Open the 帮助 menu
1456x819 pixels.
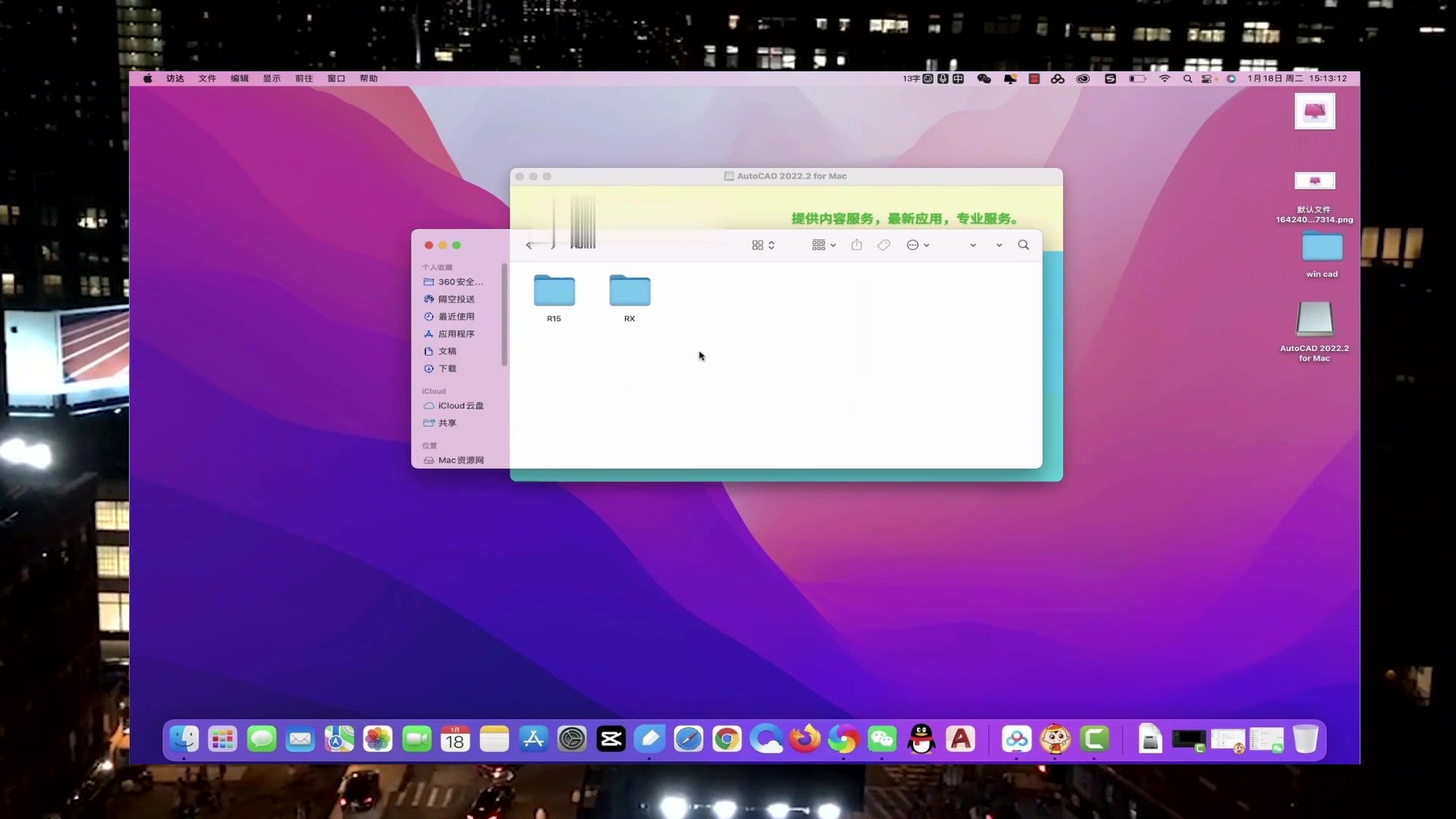369,79
